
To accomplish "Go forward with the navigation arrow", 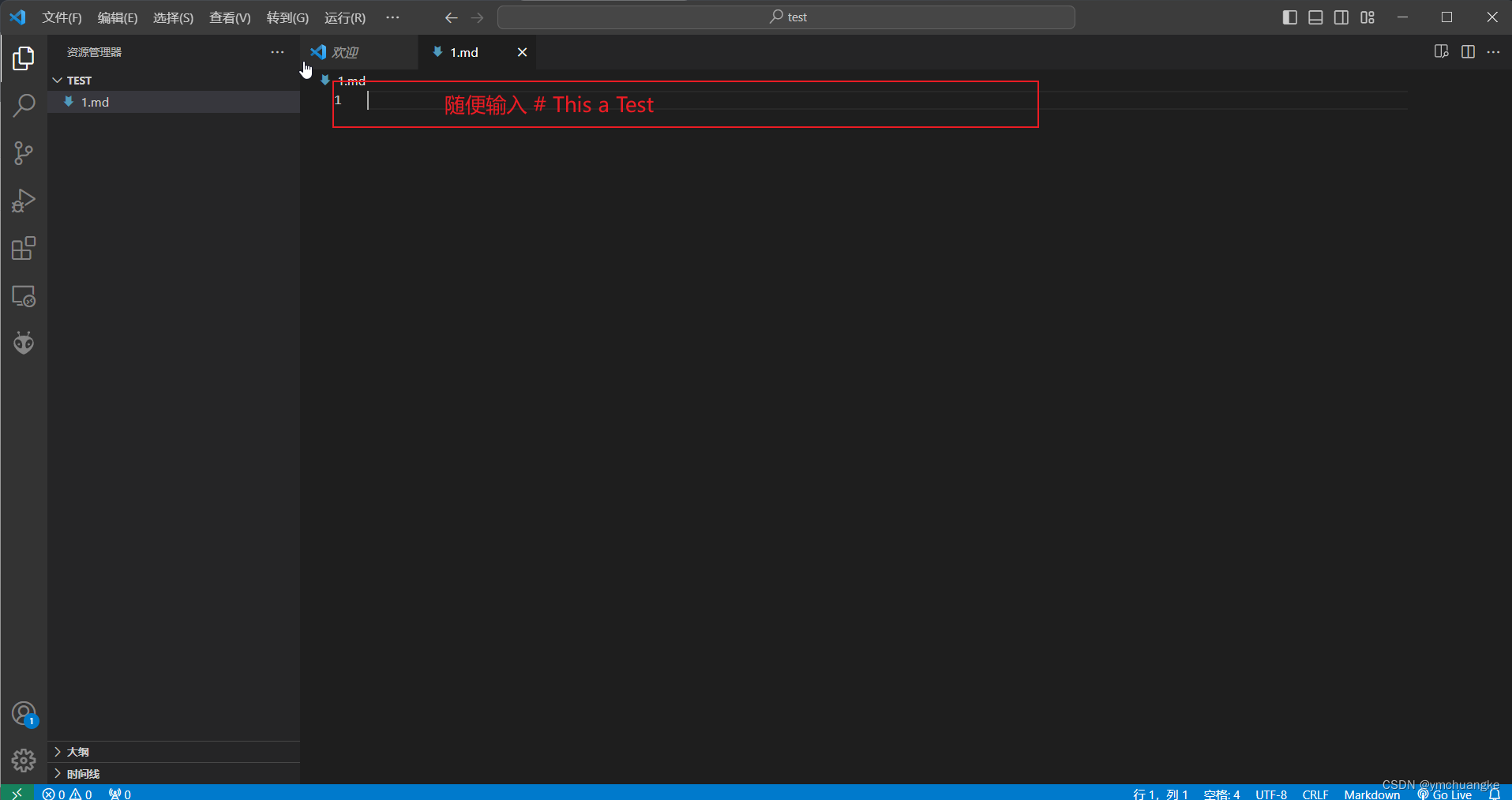I will (477, 17).
